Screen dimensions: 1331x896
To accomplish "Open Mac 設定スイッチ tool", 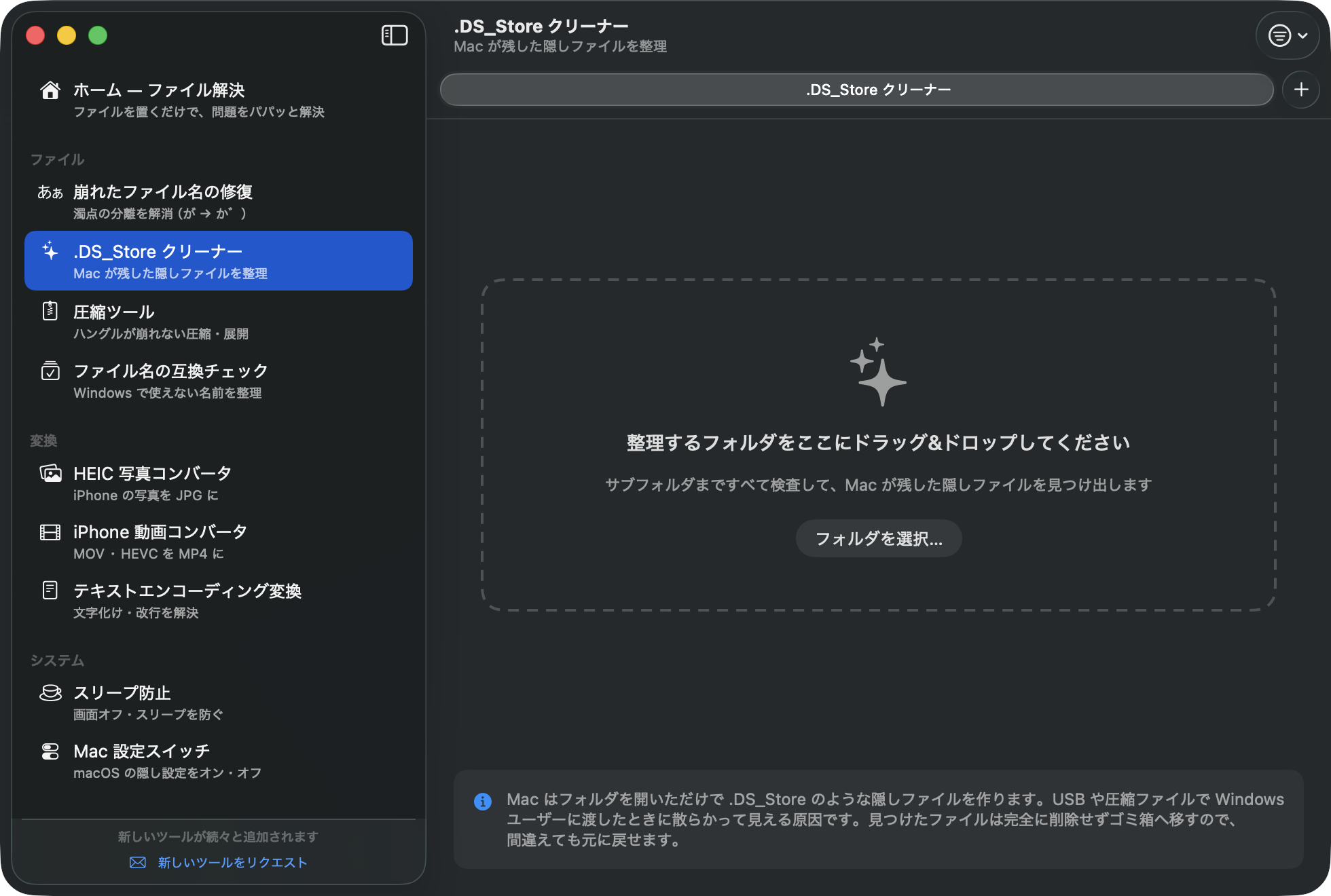I will 219,761.
